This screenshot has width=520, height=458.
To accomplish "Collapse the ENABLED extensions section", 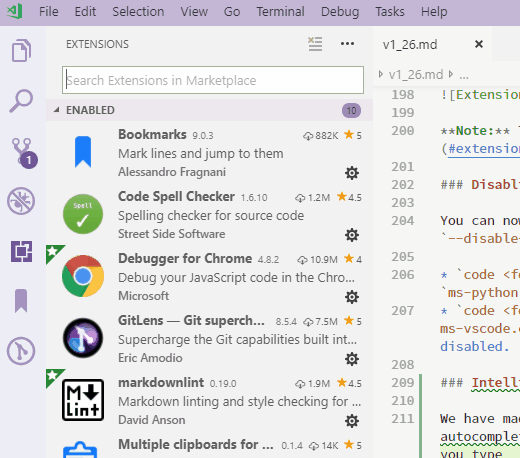I will 57,110.
